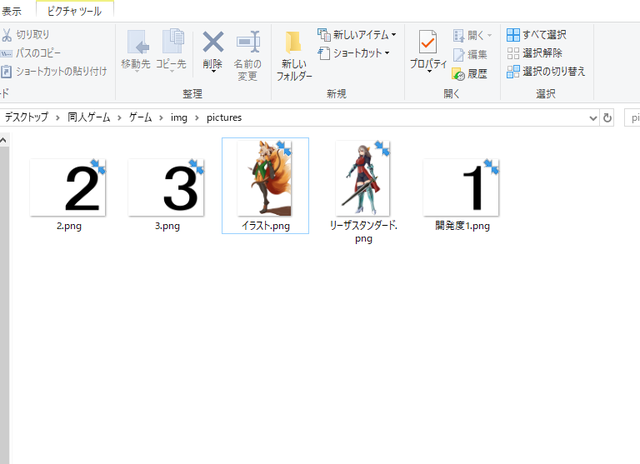This screenshot has height=464, width=640.
Task: Go to ゲーム folder in the address path
Action: click(140, 118)
